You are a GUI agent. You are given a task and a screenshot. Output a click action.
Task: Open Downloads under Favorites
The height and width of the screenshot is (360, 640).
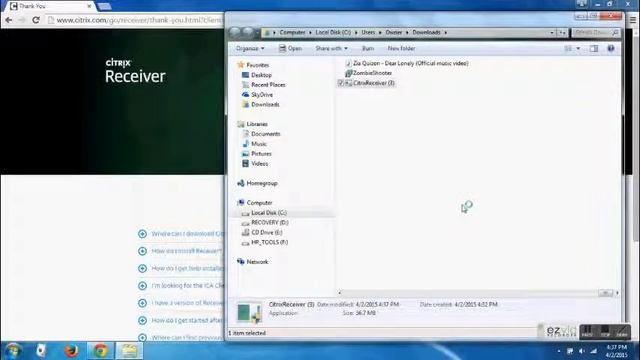265,104
